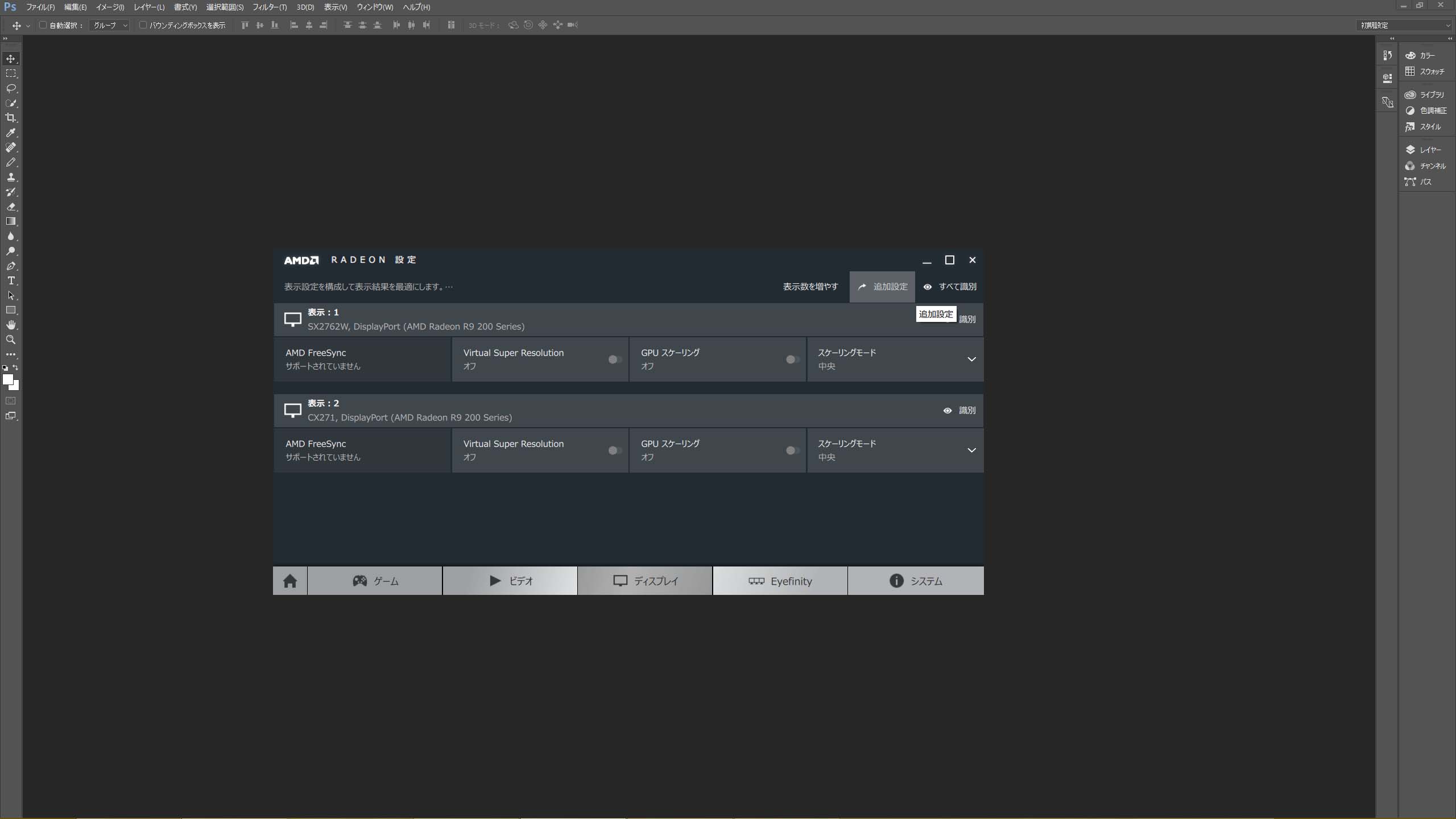Open the 色調補正 panel
This screenshot has width=1456, height=819.
[1426, 110]
